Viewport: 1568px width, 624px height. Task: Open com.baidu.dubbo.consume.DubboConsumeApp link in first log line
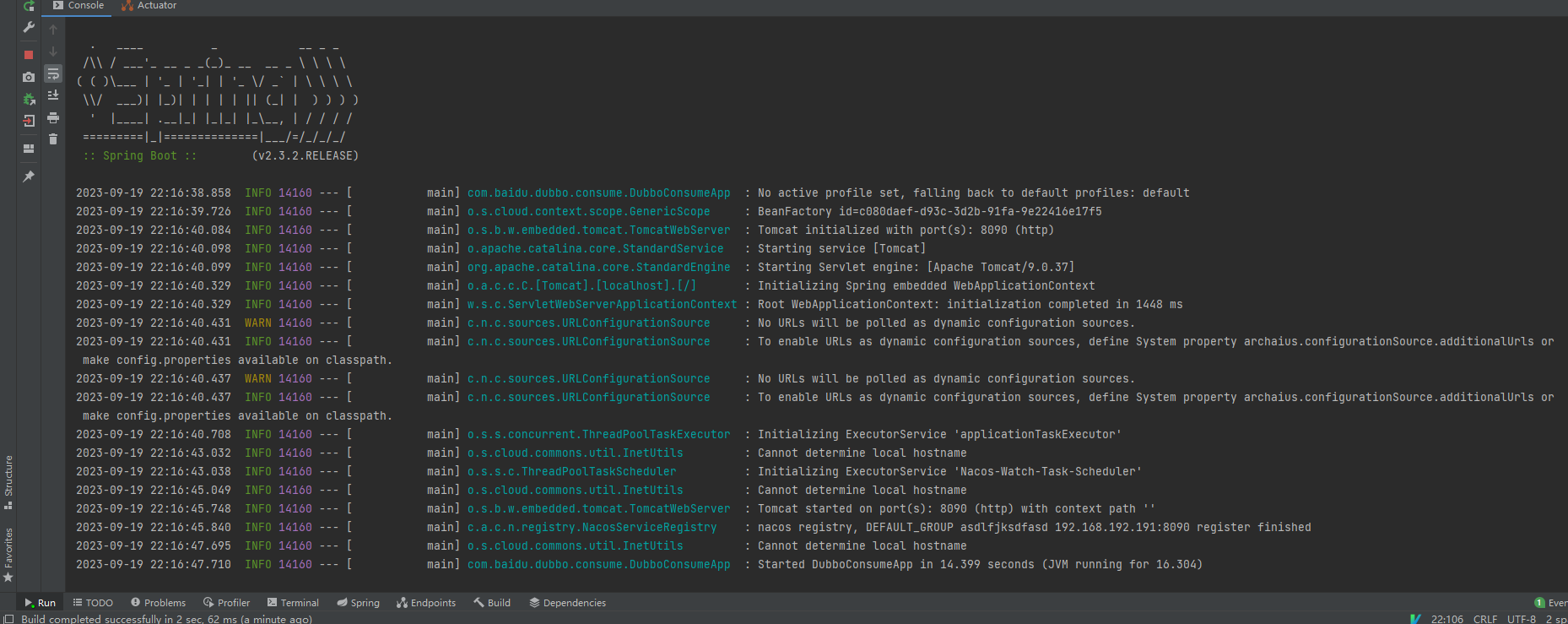599,193
